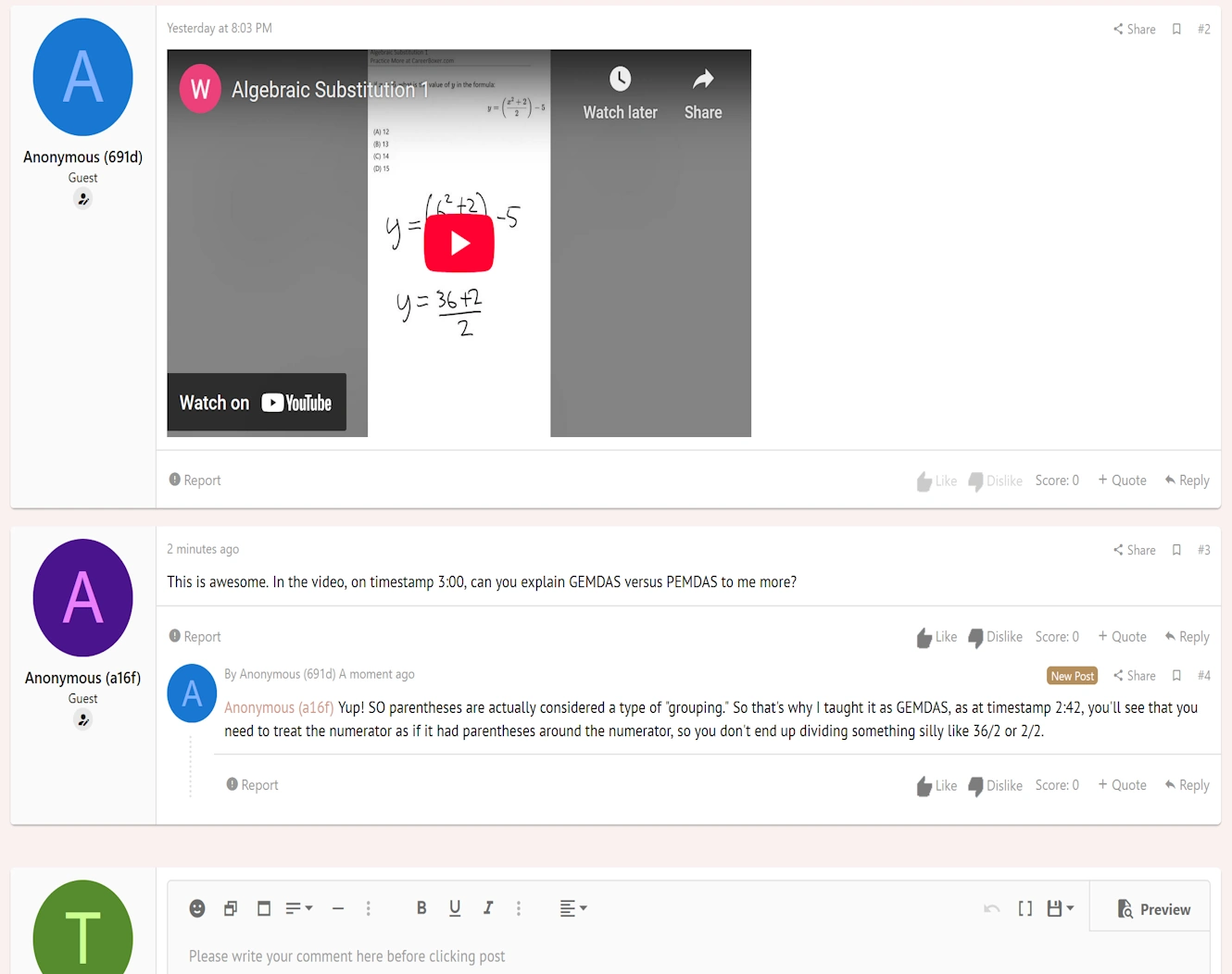Open the Algebraic Substitution 1 title link
This screenshot has height=974, width=1232.
point(331,90)
